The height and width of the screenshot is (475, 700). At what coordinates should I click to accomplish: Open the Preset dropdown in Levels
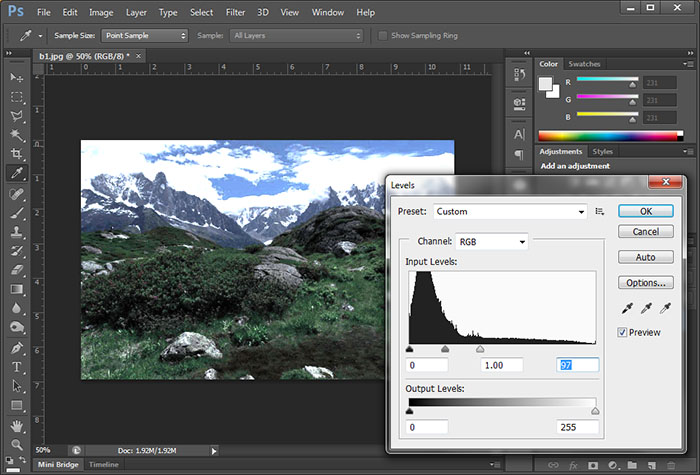(x=510, y=212)
